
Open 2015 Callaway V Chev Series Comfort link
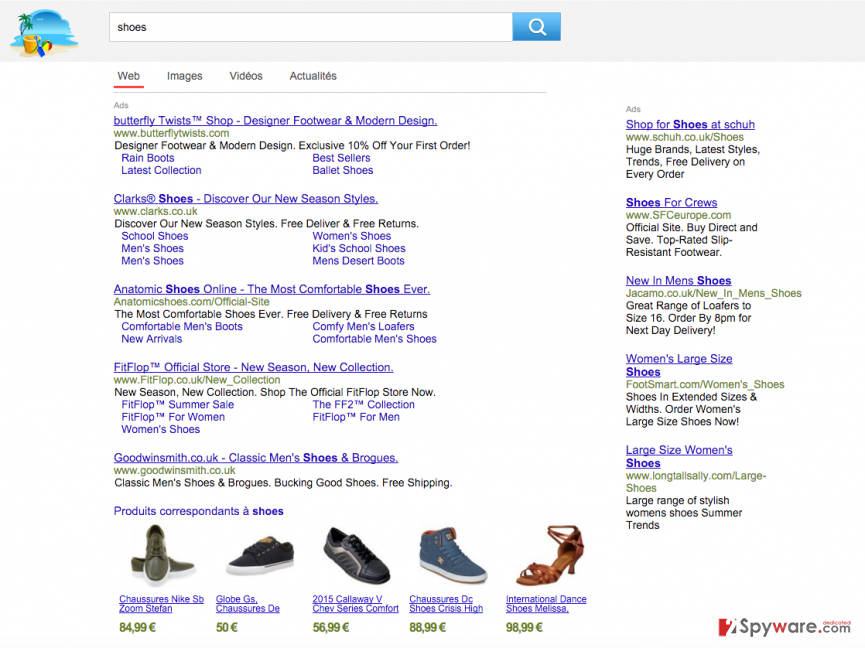coord(355,604)
